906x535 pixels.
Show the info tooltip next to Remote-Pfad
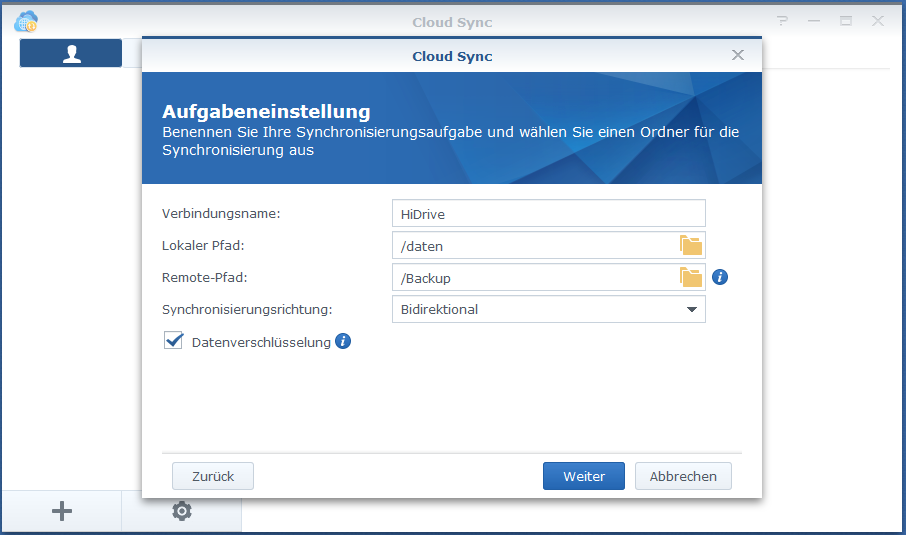(720, 277)
